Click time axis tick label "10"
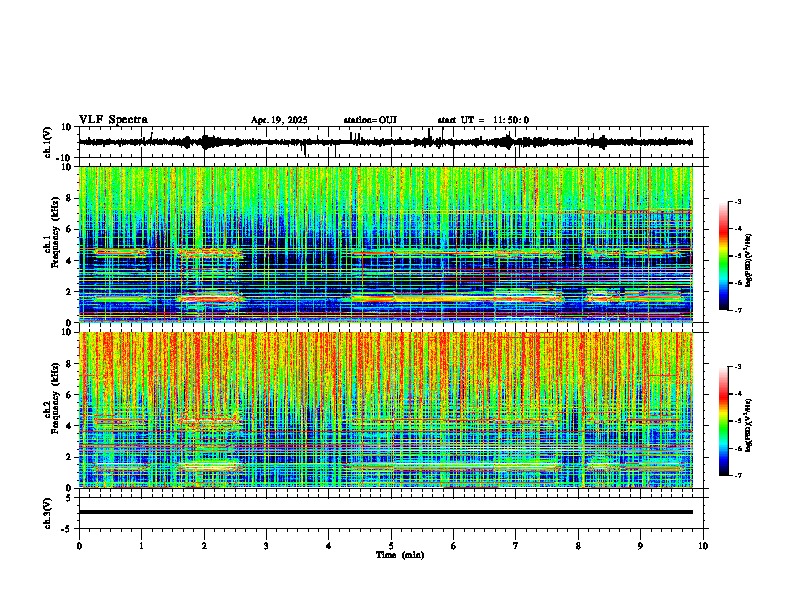This screenshot has height=612, width=792. point(703,546)
